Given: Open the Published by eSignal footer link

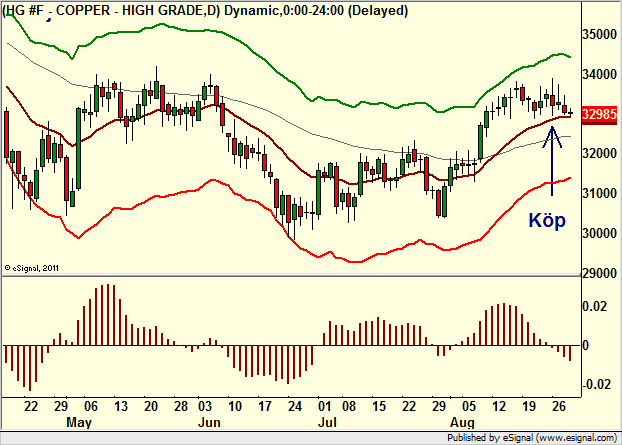Looking at the screenshot, I should [532, 438].
